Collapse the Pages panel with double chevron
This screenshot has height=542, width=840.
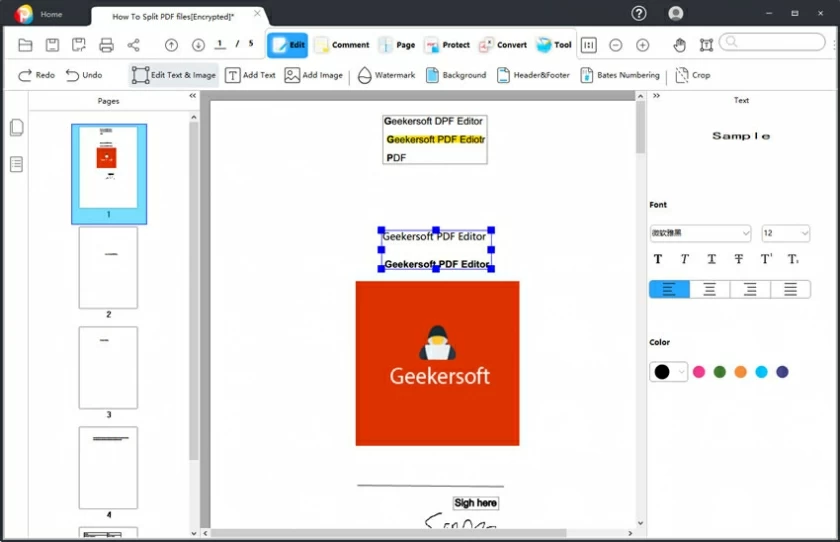[193, 96]
